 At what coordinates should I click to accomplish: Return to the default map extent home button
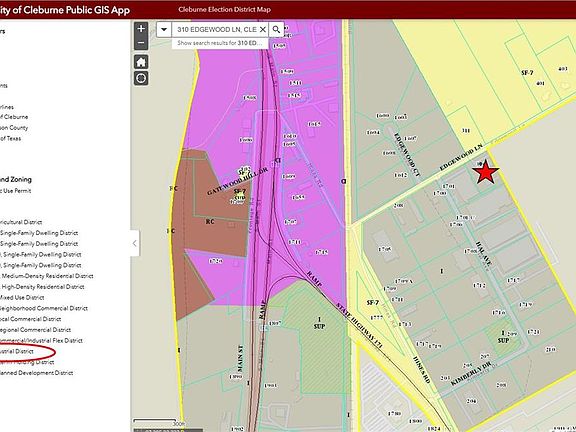coord(141,62)
